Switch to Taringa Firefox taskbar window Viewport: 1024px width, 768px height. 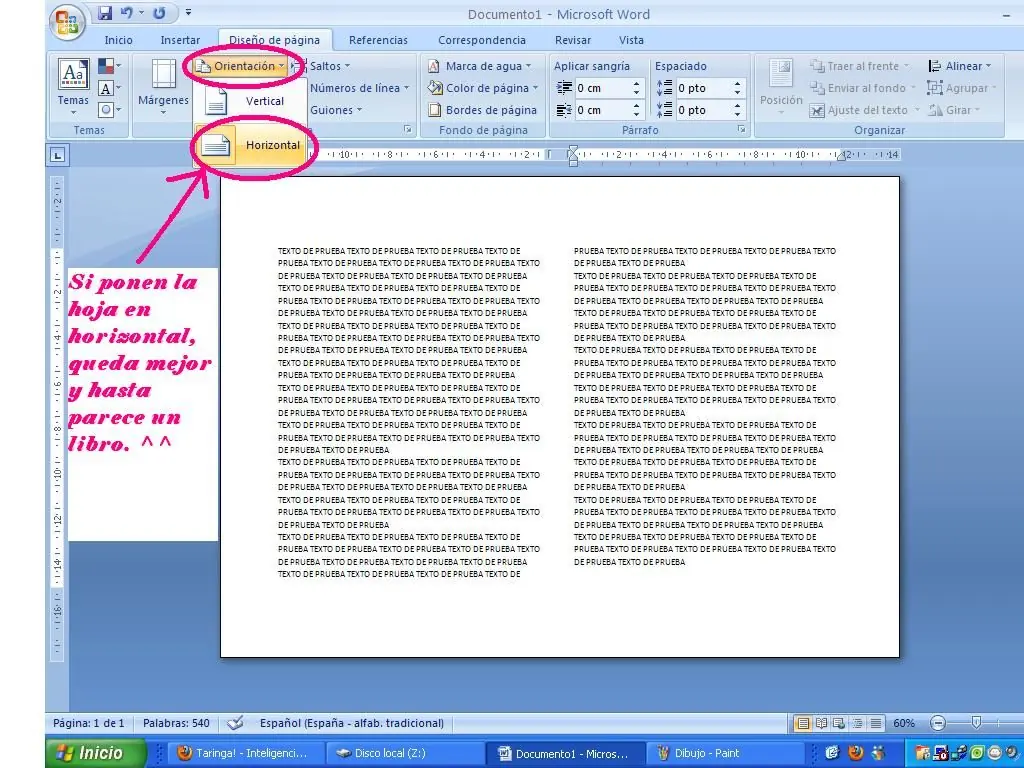tap(244, 753)
